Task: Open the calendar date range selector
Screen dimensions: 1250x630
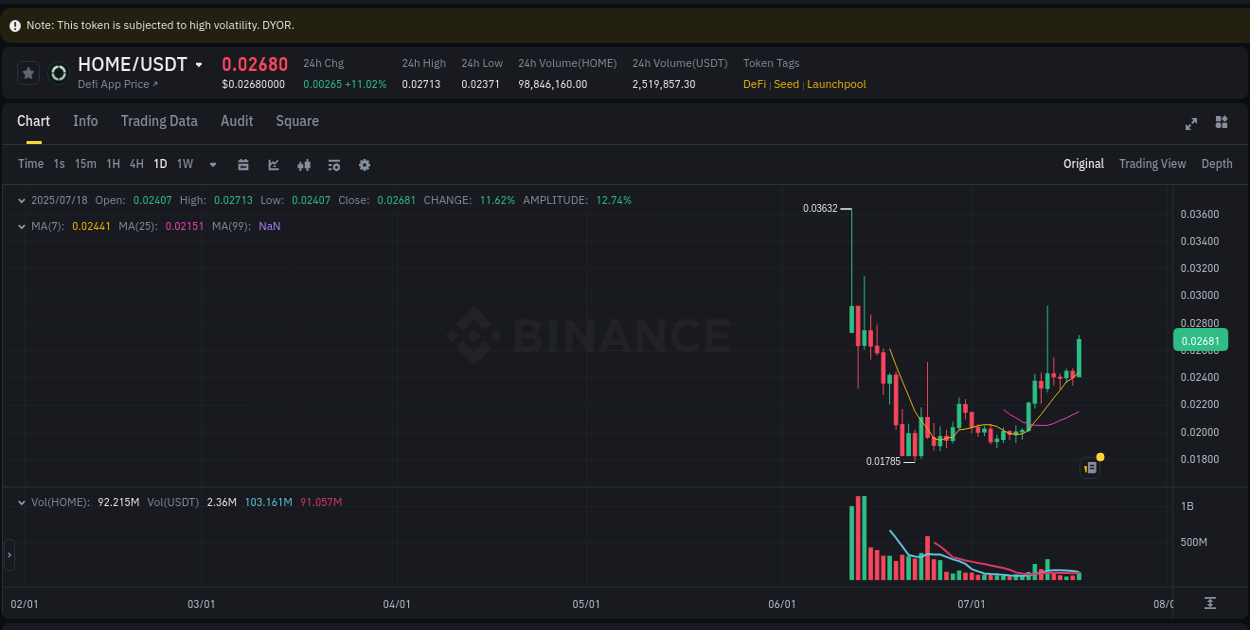Action: (243, 164)
